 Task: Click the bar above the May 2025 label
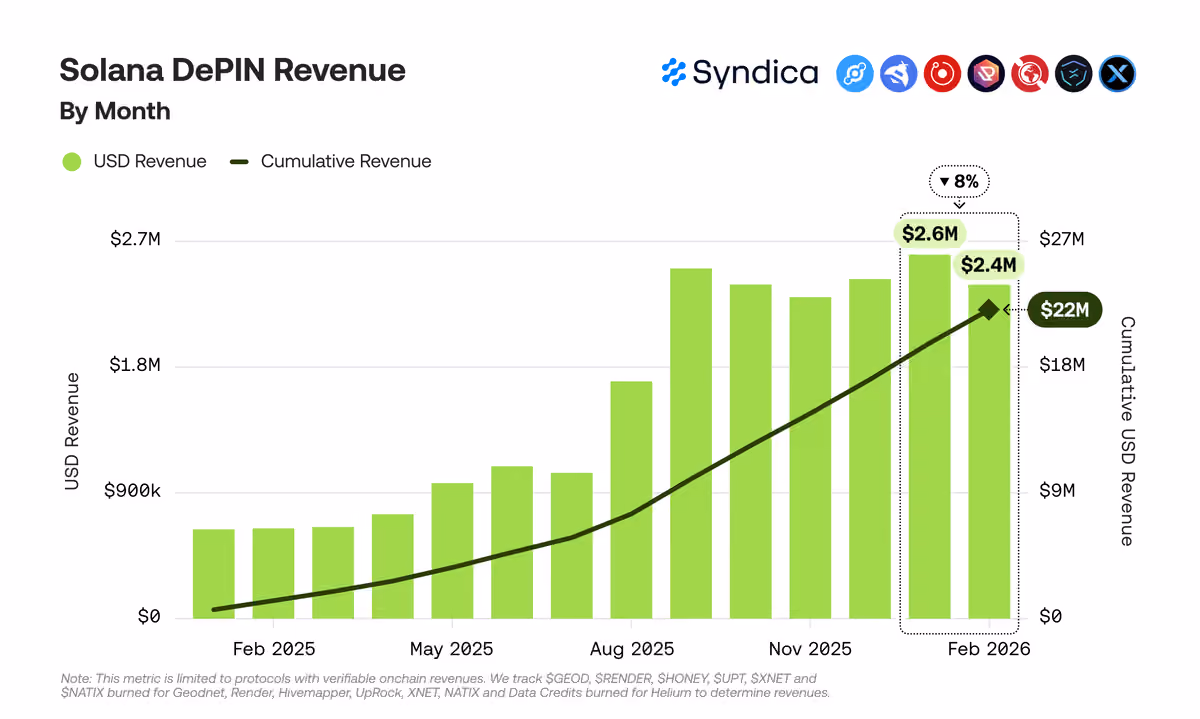click(452, 550)
